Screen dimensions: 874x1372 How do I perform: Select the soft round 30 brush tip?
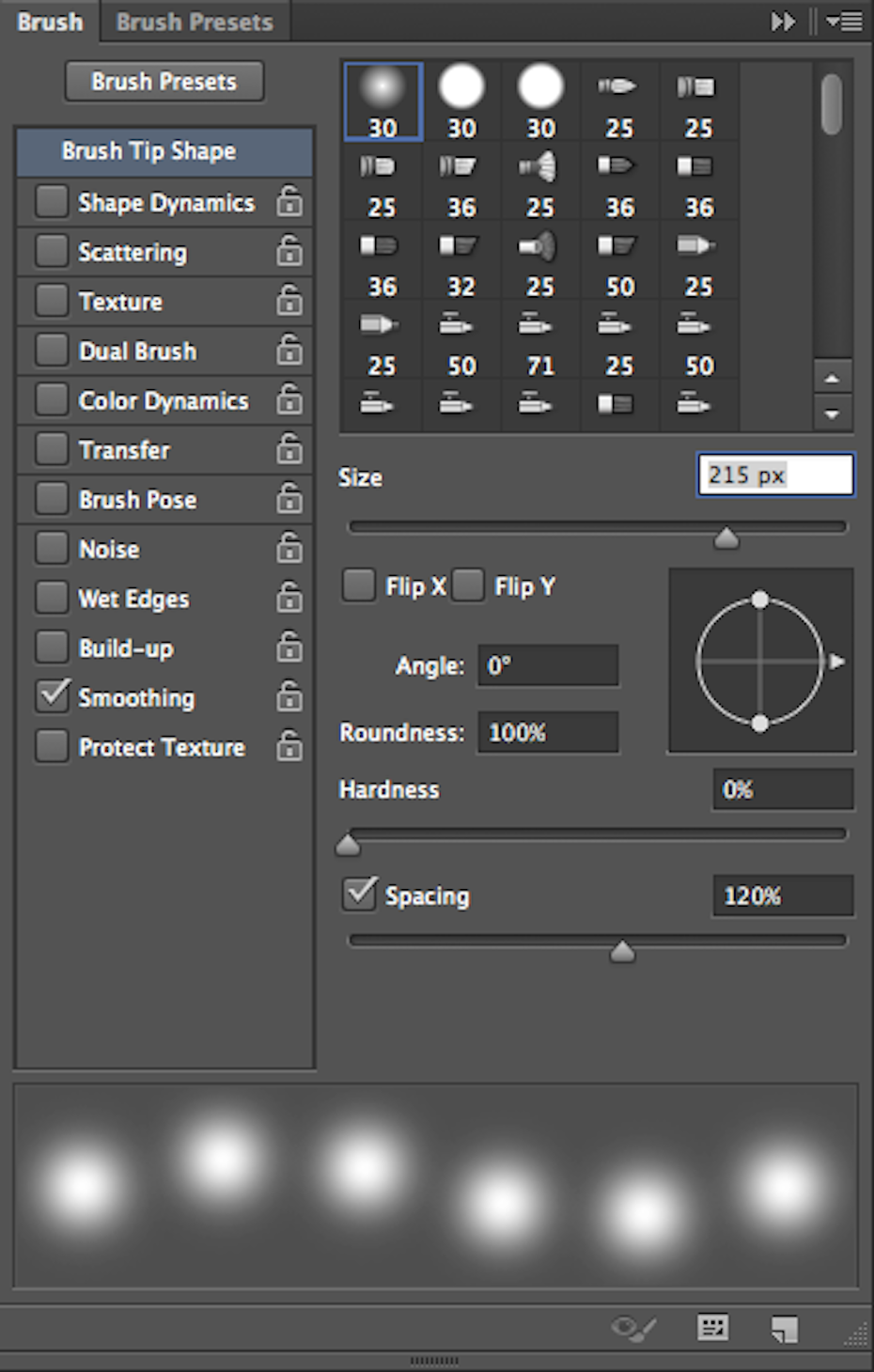(382, 101)
